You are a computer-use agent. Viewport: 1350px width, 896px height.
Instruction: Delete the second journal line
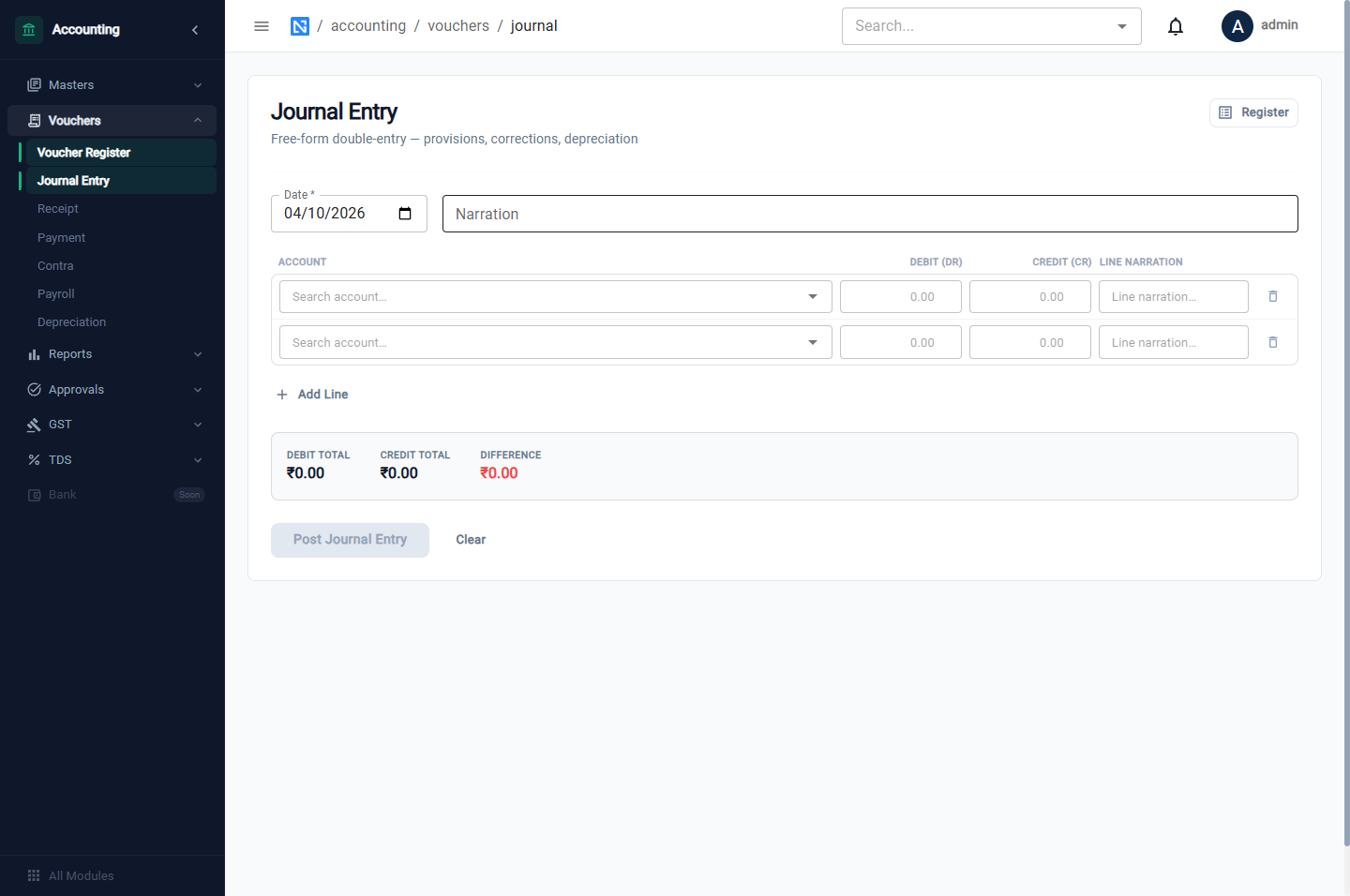pyautogui.click(x=1273, y=342)
